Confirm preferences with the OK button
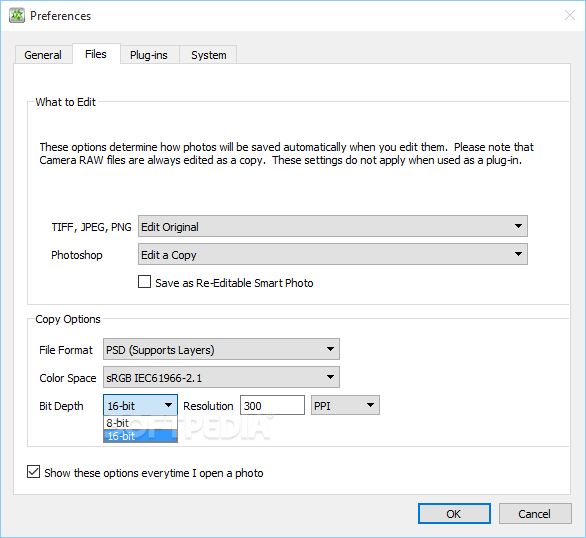Screen dimensions: 586x538 (454, 514)
